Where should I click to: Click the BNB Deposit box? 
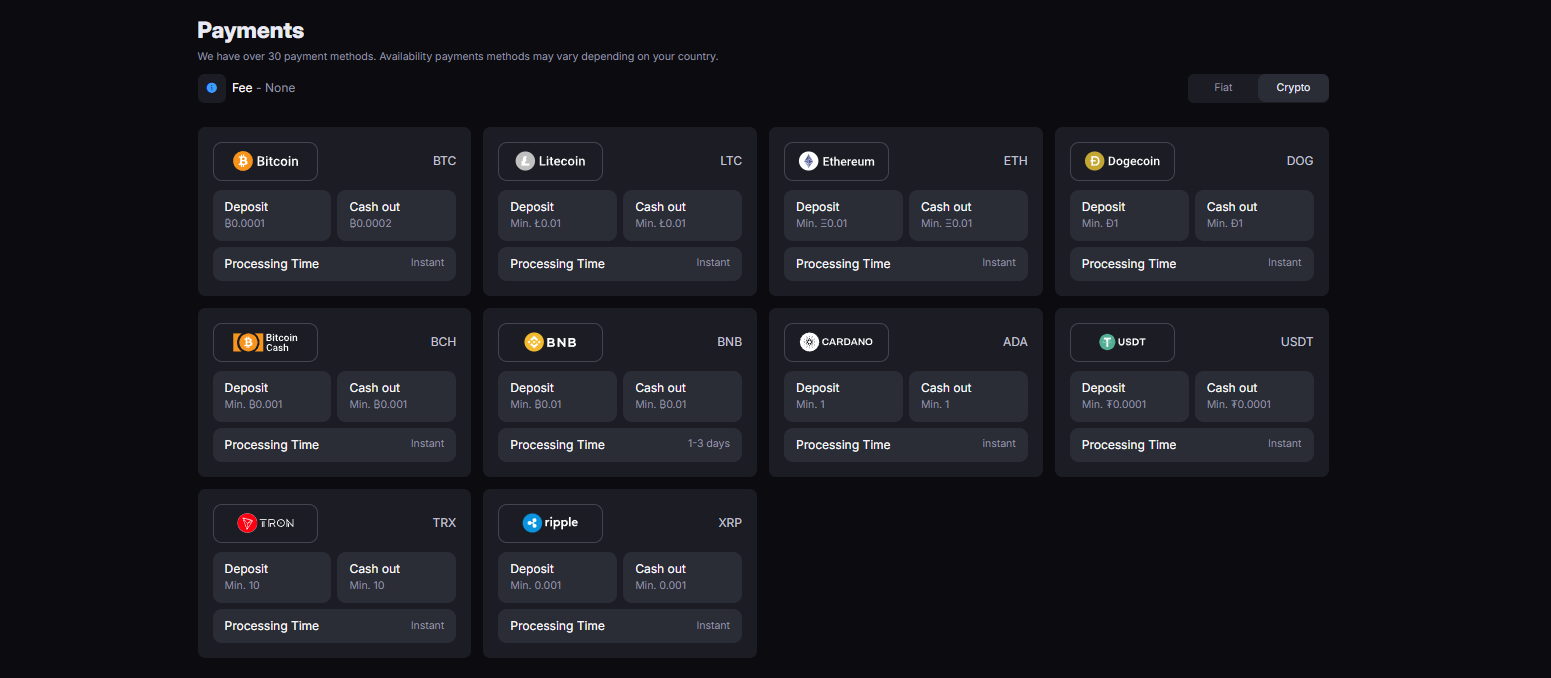(x=557, y=396)
